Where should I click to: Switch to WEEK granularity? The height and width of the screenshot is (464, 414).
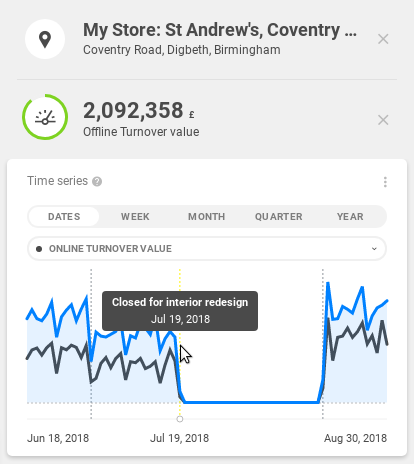135,217
